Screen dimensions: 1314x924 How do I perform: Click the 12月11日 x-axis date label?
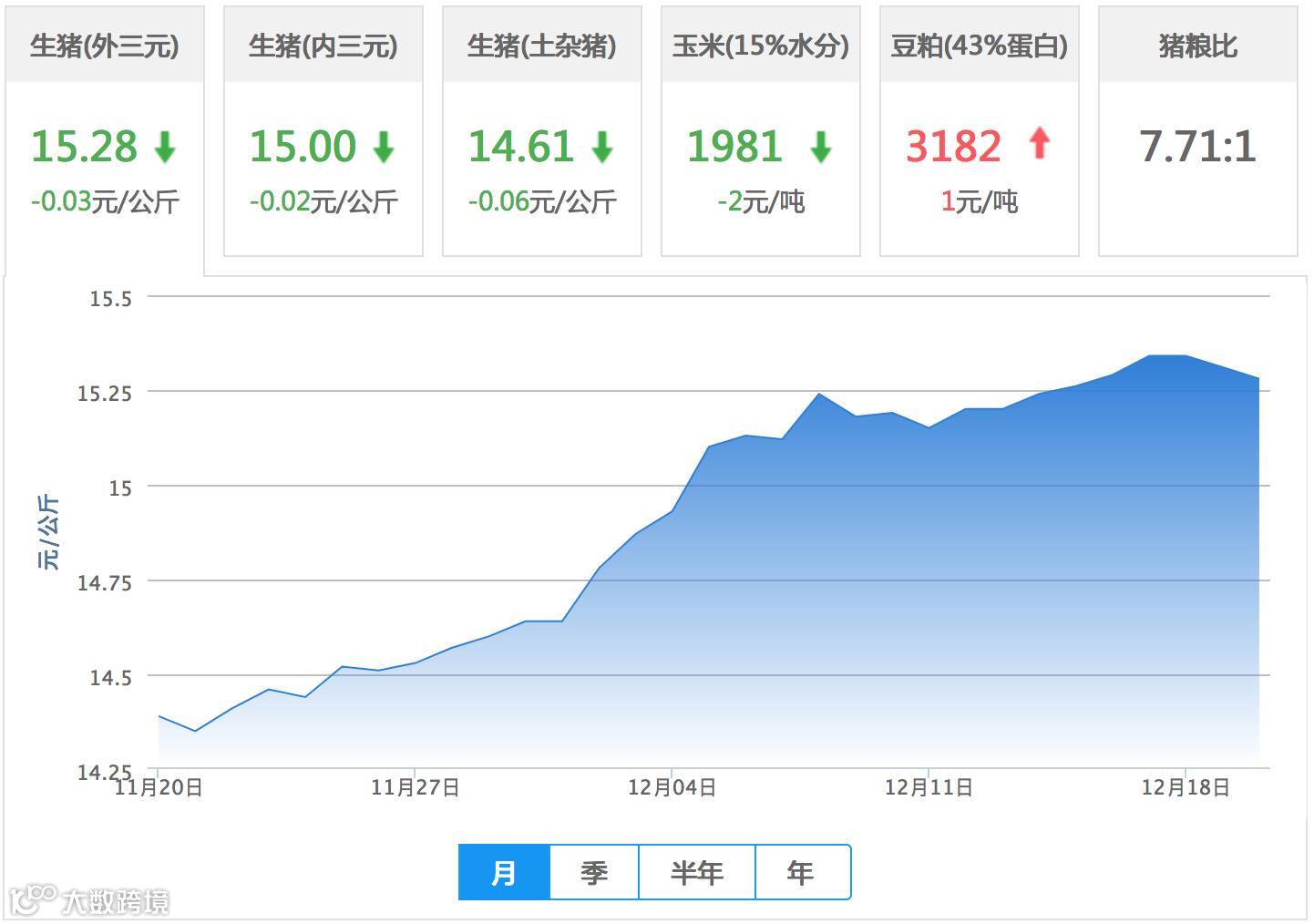pyautogui.click(x=929, y=787)
